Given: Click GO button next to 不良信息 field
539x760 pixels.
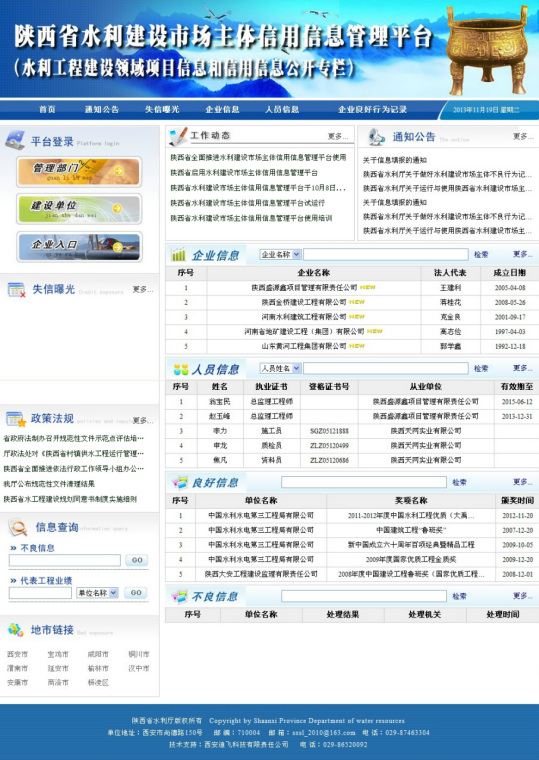Looking at the screenshot, I should 137,560.
